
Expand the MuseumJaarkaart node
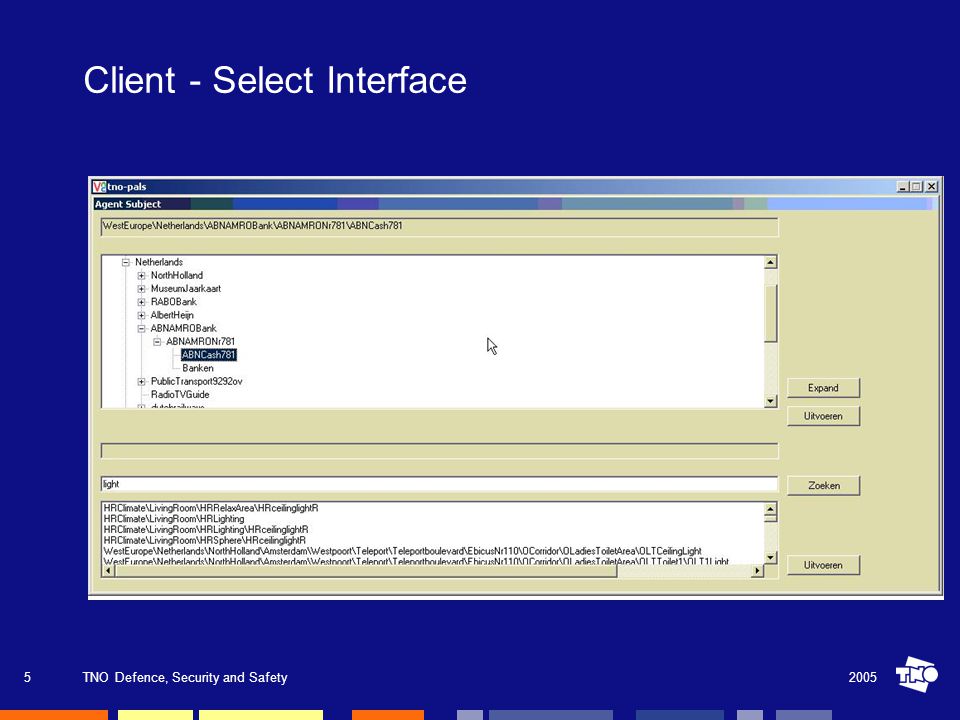(141, 288)
